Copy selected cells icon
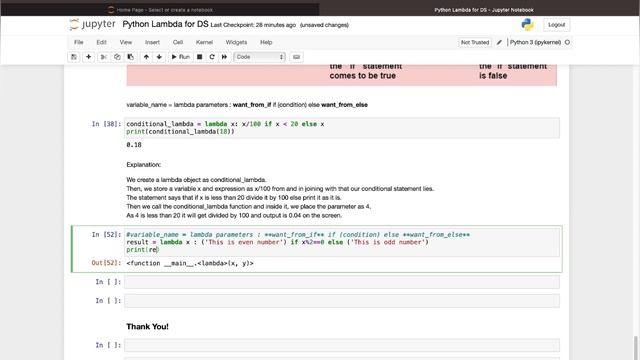Screen dimensions: 640x360 coord(117,57)
